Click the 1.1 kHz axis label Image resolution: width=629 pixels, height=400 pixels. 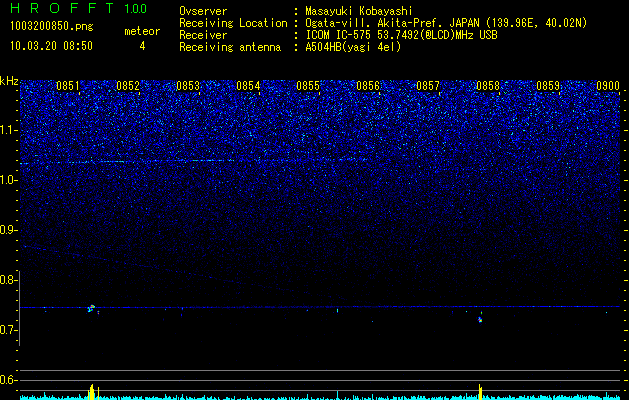pyautogui.click(x=9, y=130)
